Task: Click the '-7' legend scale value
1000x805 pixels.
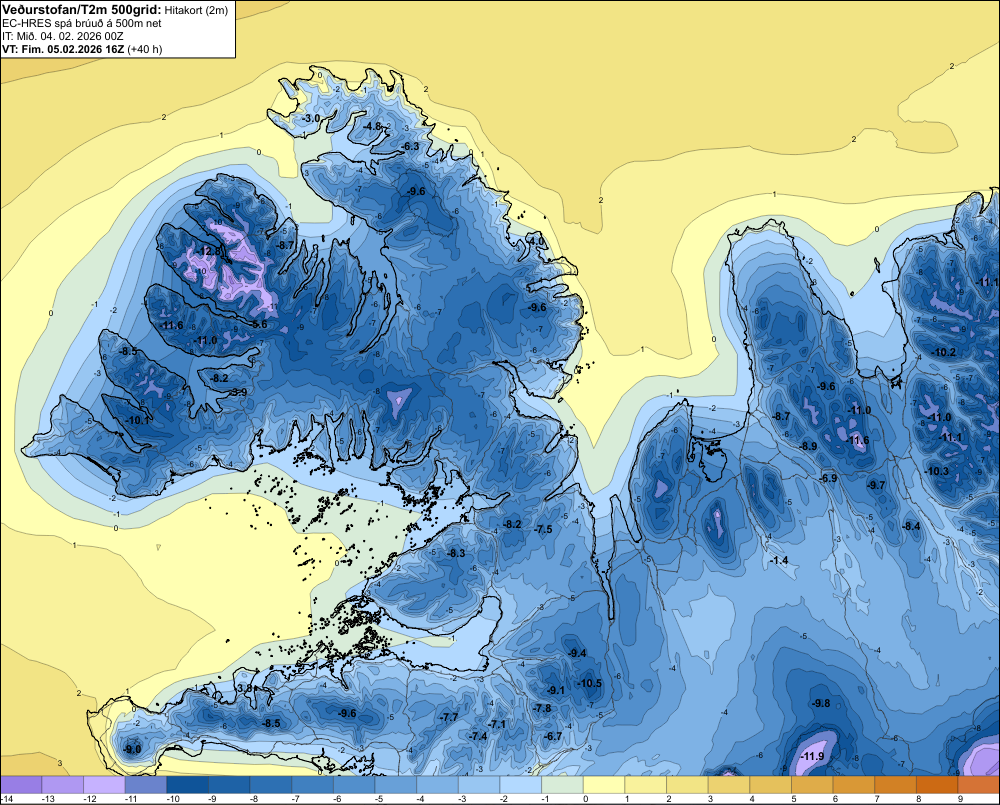Action: tap(297, 799)
